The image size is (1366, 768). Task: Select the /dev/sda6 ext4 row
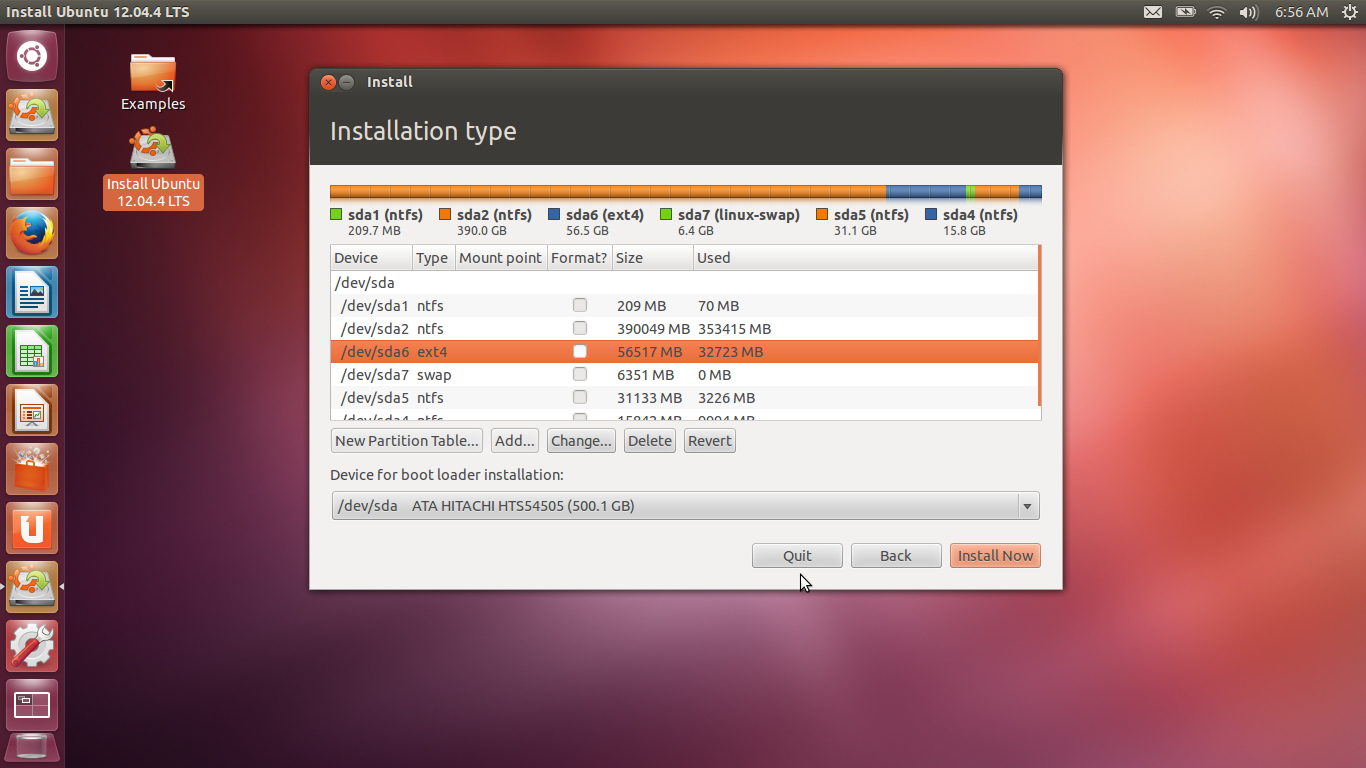[x=684, y=351]
